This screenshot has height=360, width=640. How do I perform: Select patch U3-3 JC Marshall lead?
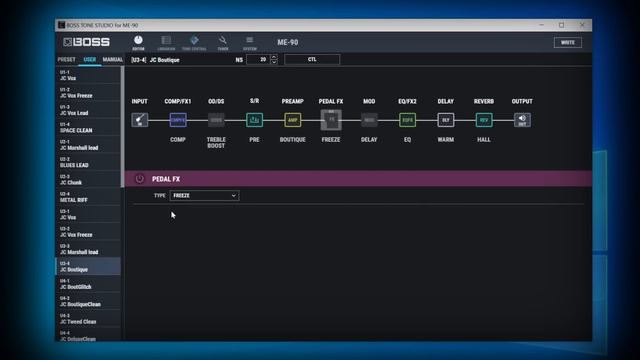click(88, 249)
